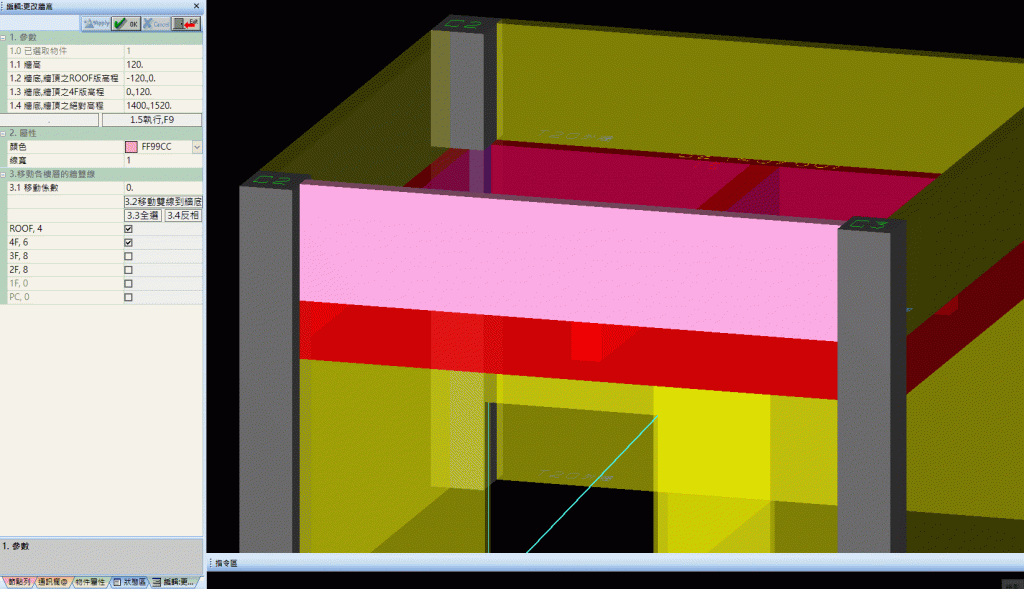Viewport: 1024px width, 589px height.
Task: Collapse the '2. 屬性' section
Action: tap(3, 133)
